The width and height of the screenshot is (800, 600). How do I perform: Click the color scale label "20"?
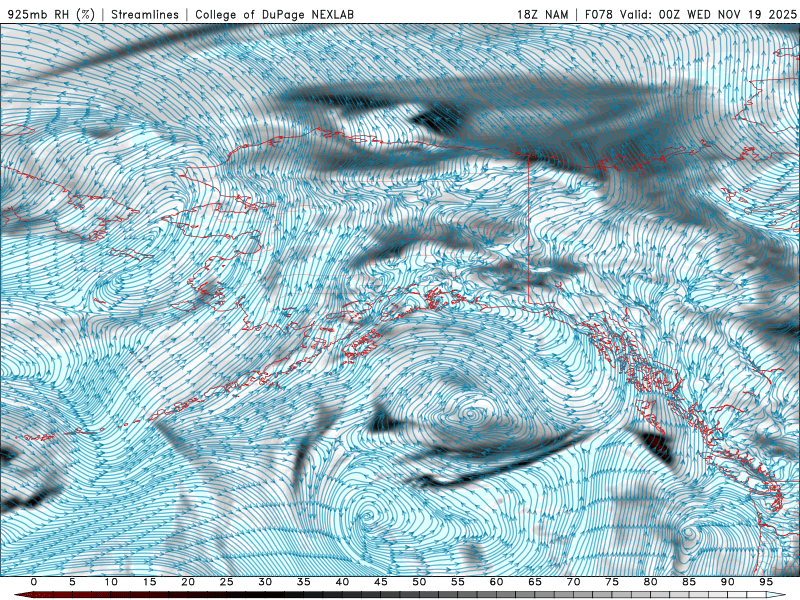pos(188,582)
